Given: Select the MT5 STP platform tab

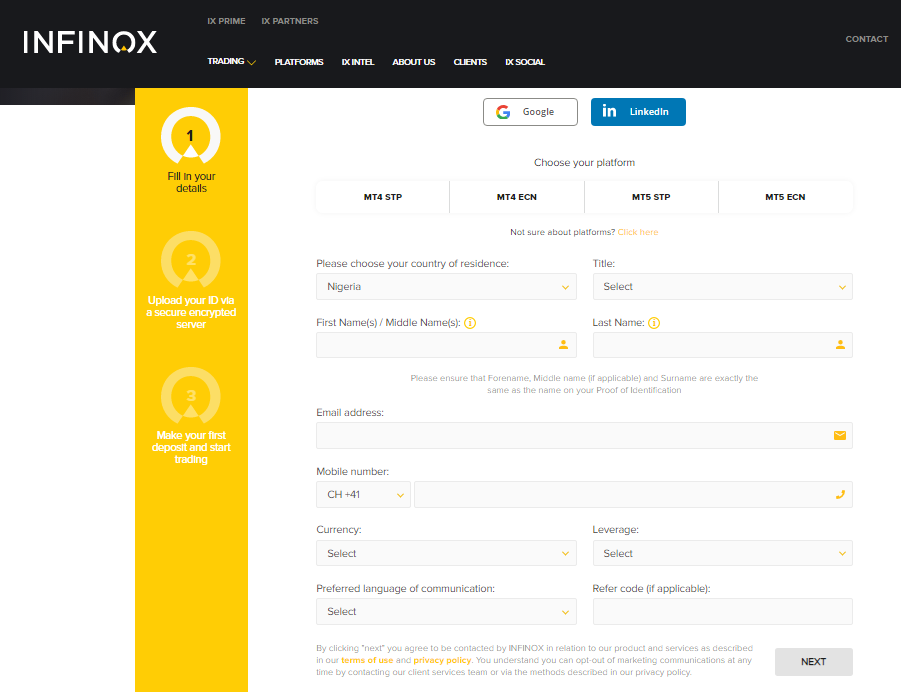Looking at the screenshot, I should tap(651, 197).
